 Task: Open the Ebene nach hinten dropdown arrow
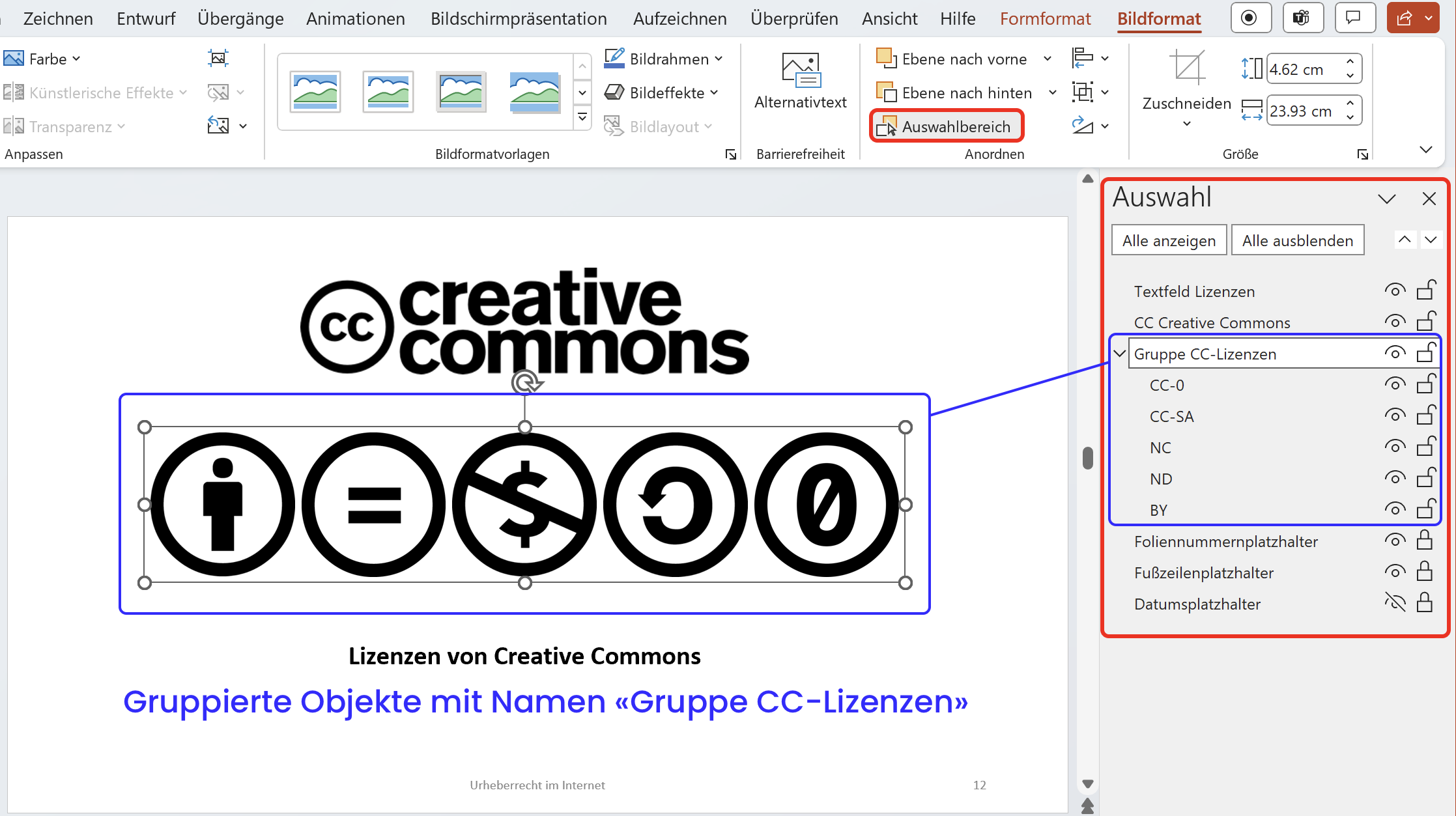point(1053,92)
